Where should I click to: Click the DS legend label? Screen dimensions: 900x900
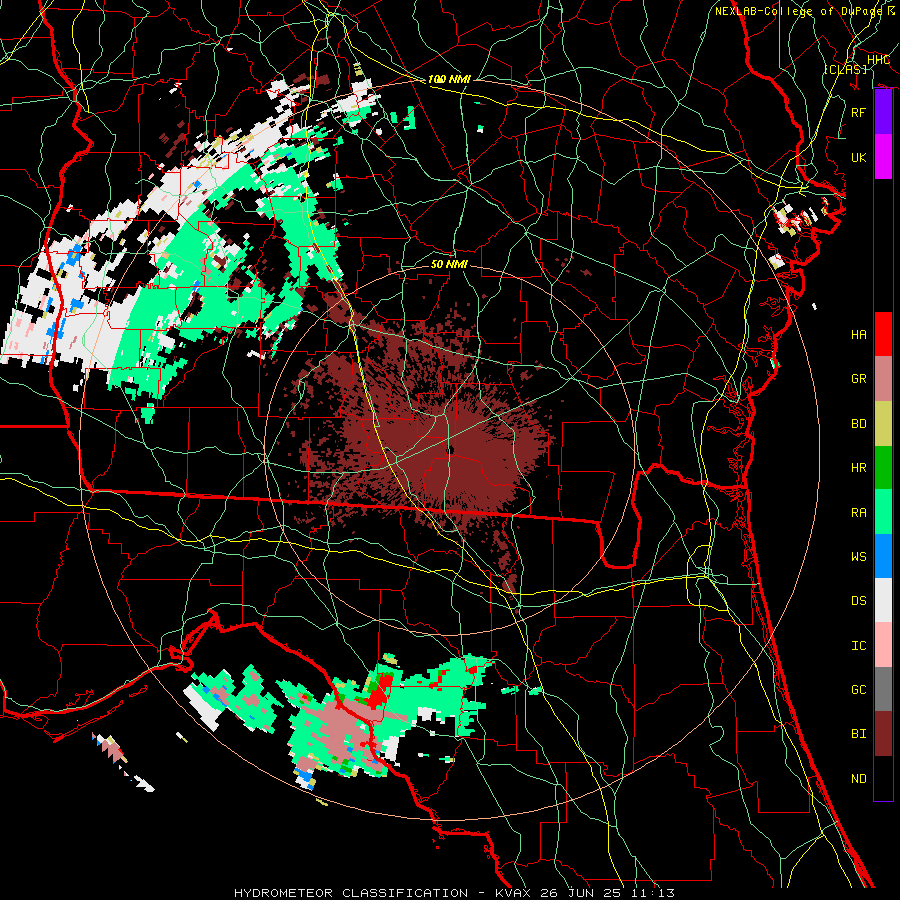(x=858, y=601)
